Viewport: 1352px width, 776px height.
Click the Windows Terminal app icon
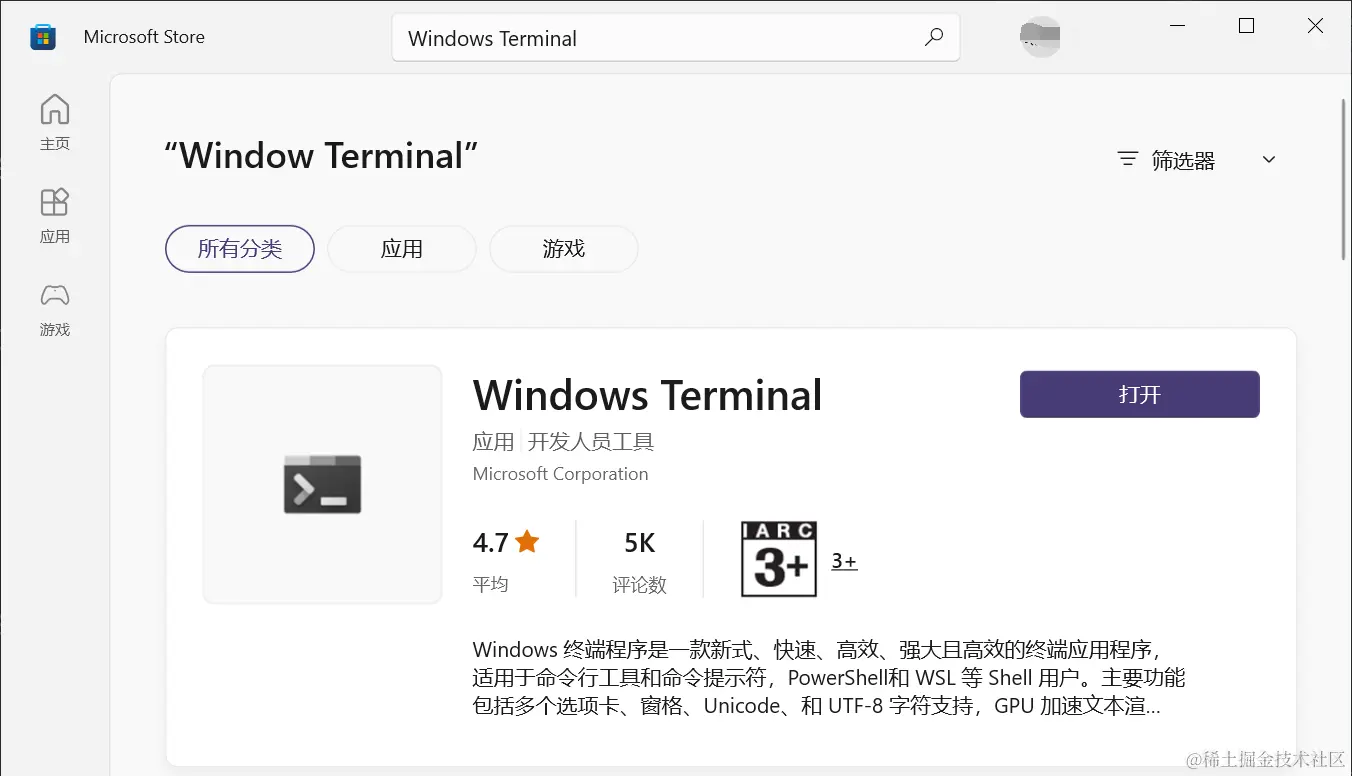321,484
